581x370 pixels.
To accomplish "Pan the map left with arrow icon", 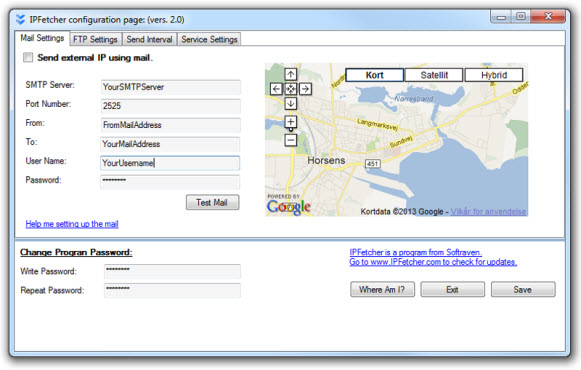I will pos(276,89).
